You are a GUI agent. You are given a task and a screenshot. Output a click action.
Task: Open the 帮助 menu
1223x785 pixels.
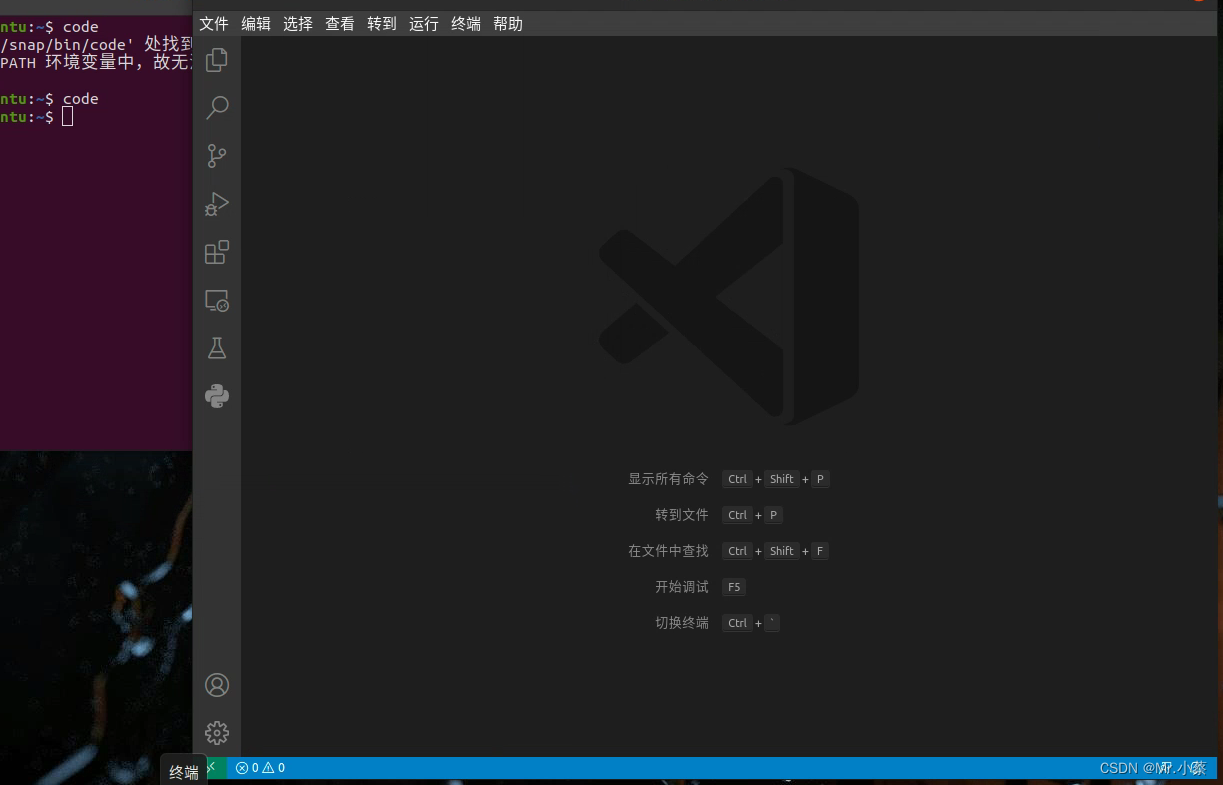tap(508, 24)
